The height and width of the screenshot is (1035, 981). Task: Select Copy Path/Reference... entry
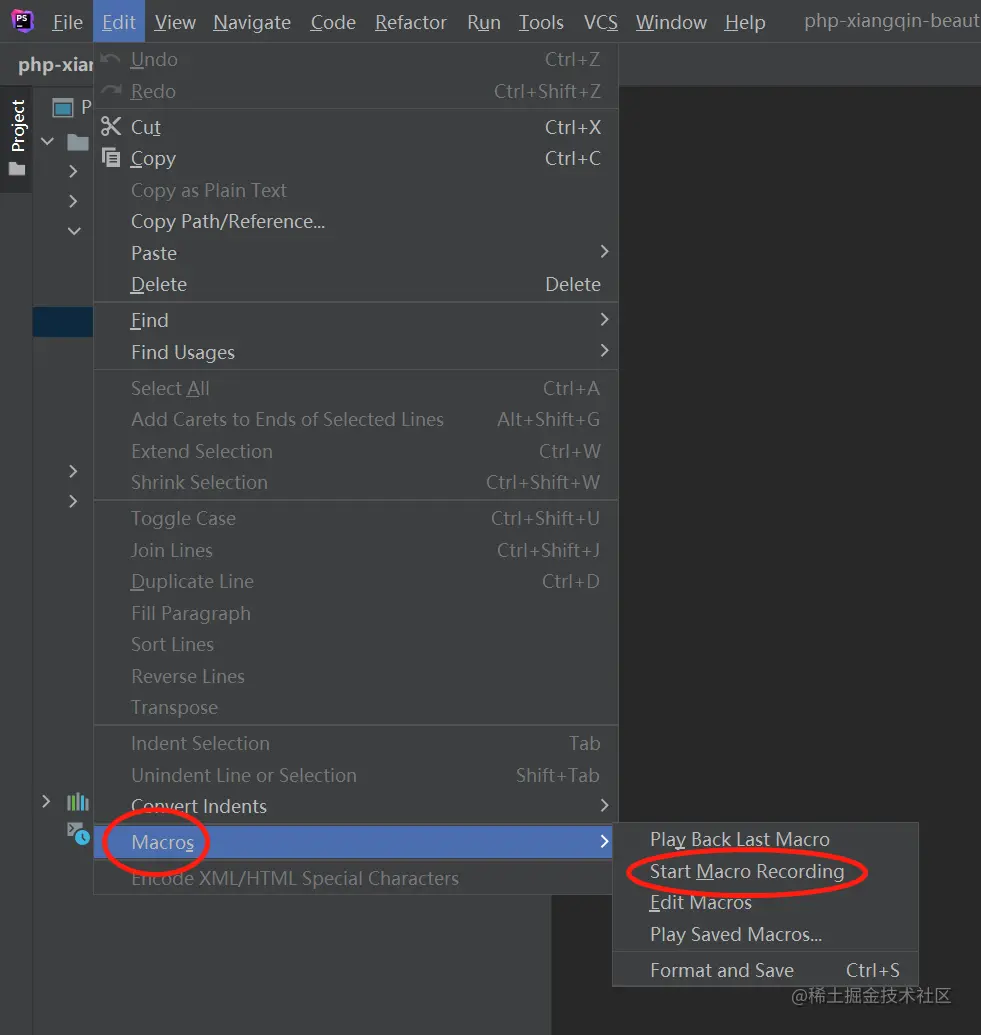[x=356, y=222]
